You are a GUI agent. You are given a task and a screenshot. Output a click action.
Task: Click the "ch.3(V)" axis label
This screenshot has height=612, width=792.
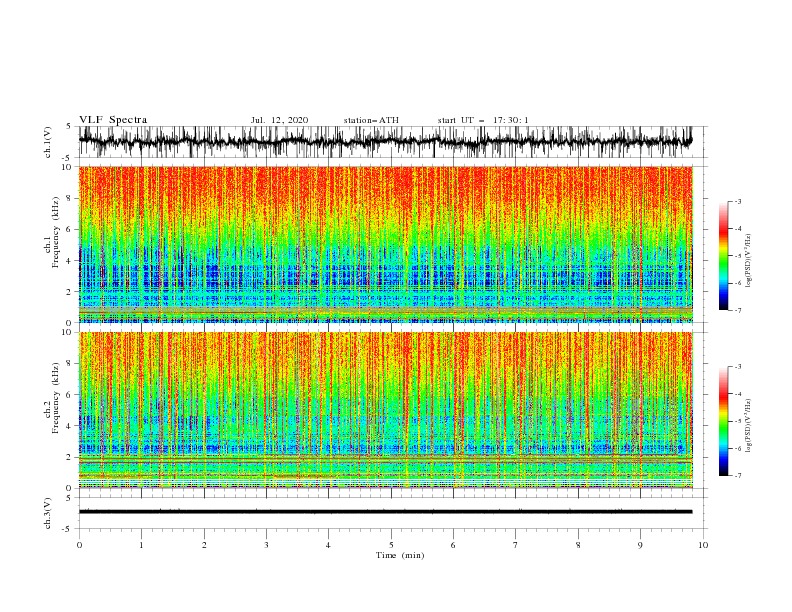click(48, 513)
